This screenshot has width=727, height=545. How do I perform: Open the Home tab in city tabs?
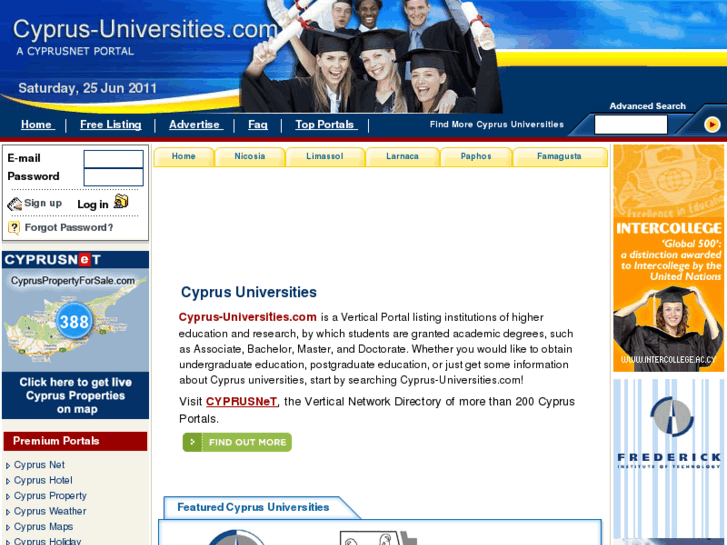tap(184, 157)
